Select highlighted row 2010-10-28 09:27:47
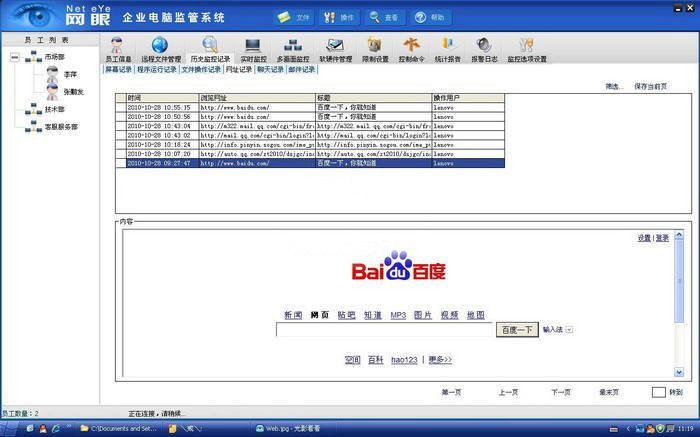This screenshot has height=437, width=700. pos(310,163)
